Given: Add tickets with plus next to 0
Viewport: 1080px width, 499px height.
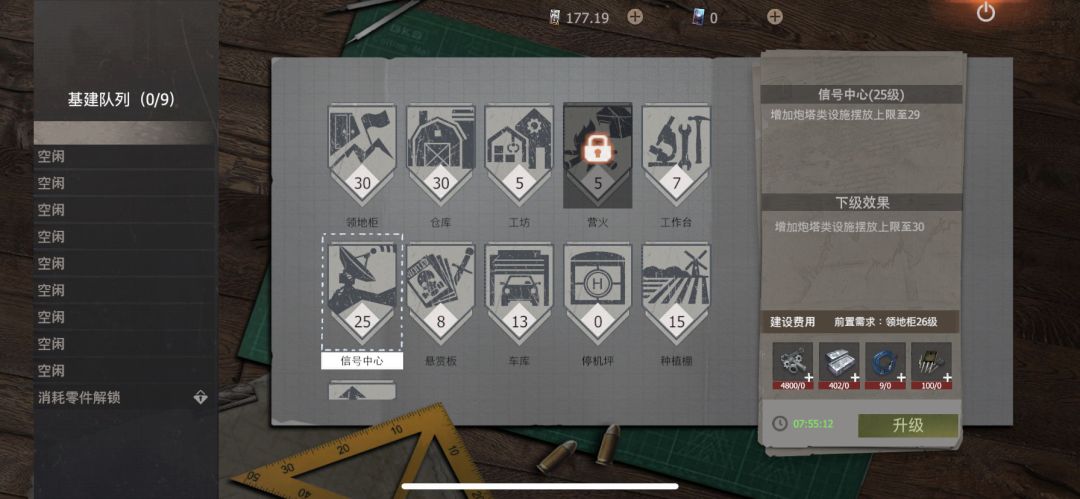Looking at the screenshot, I should 775,17.
